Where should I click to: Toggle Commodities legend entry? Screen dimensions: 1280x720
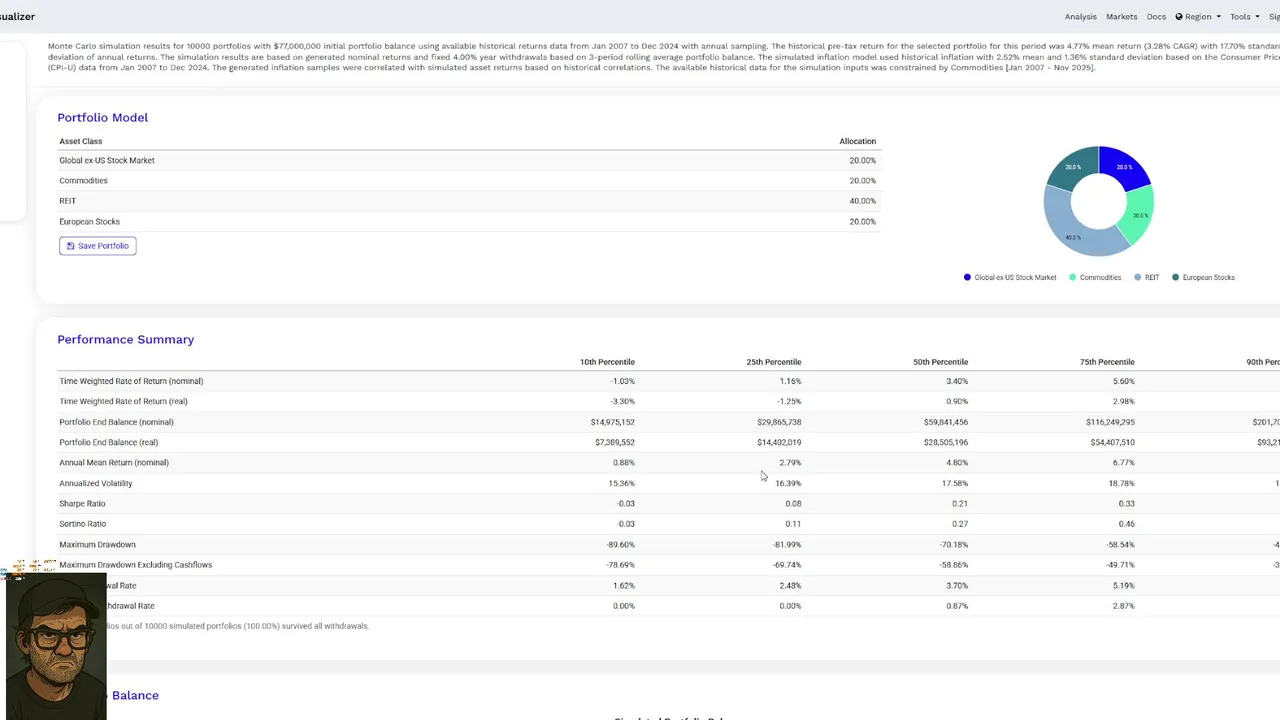click(1095, 277)
